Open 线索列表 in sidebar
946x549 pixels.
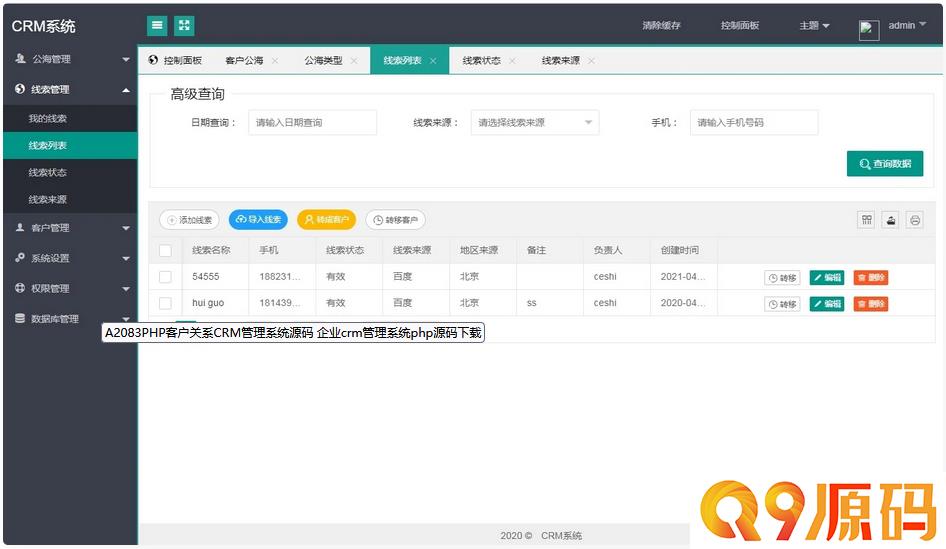(x=70, y=145)
